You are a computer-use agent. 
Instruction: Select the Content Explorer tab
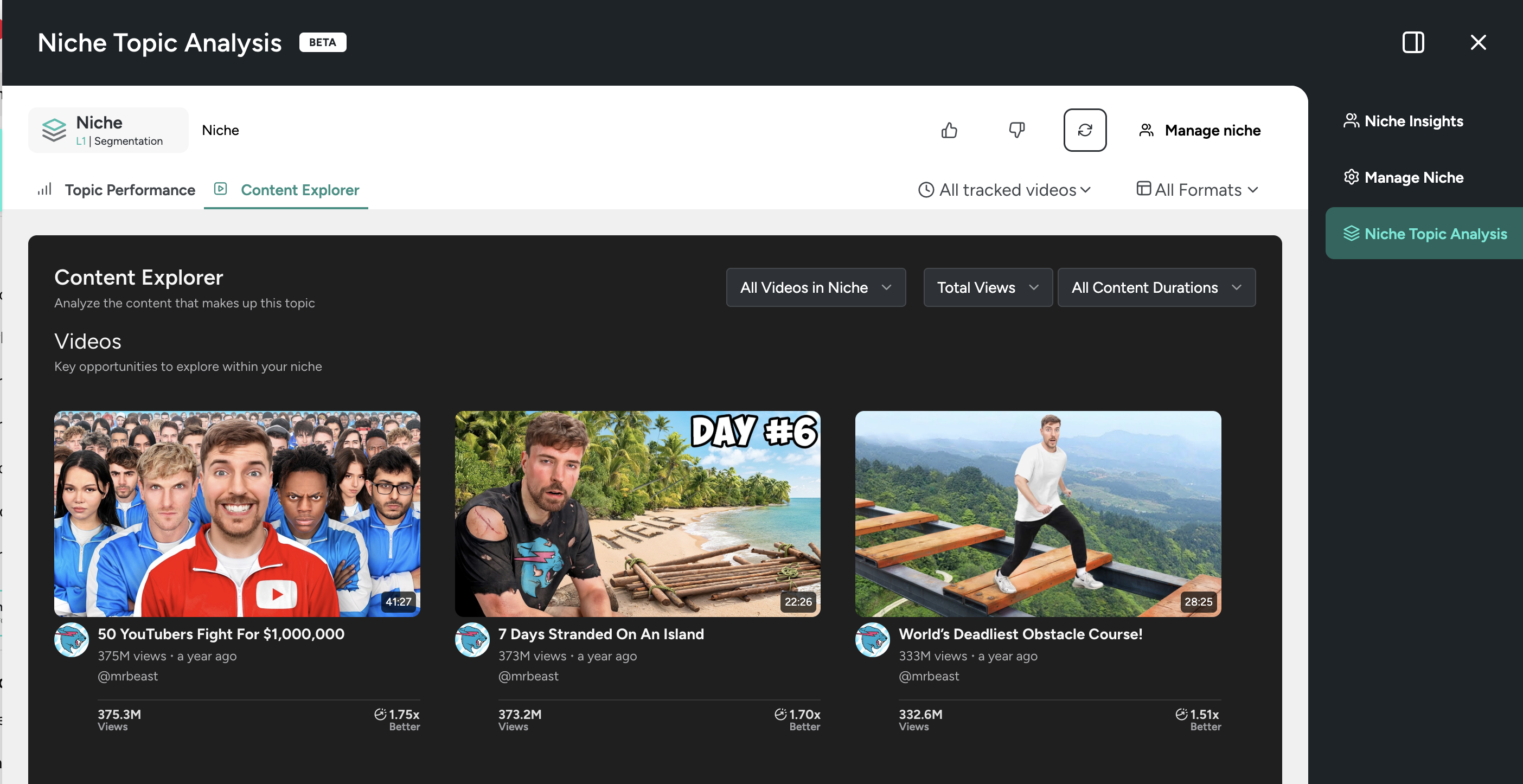286,190
